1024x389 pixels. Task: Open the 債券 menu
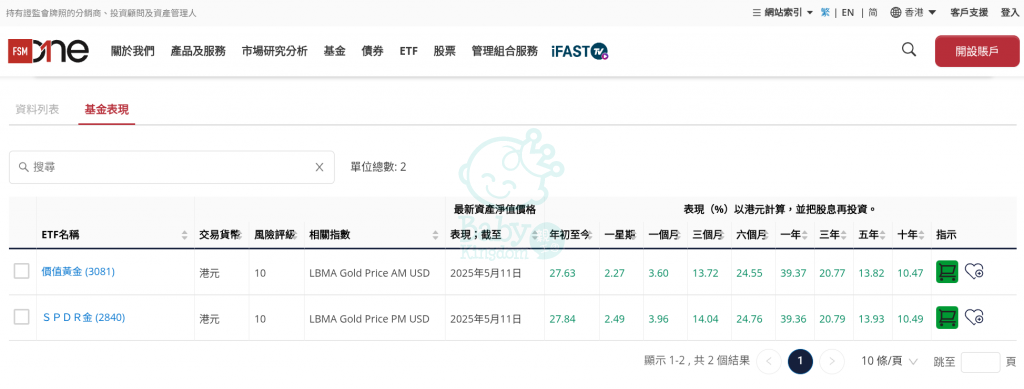click(372, 51)
